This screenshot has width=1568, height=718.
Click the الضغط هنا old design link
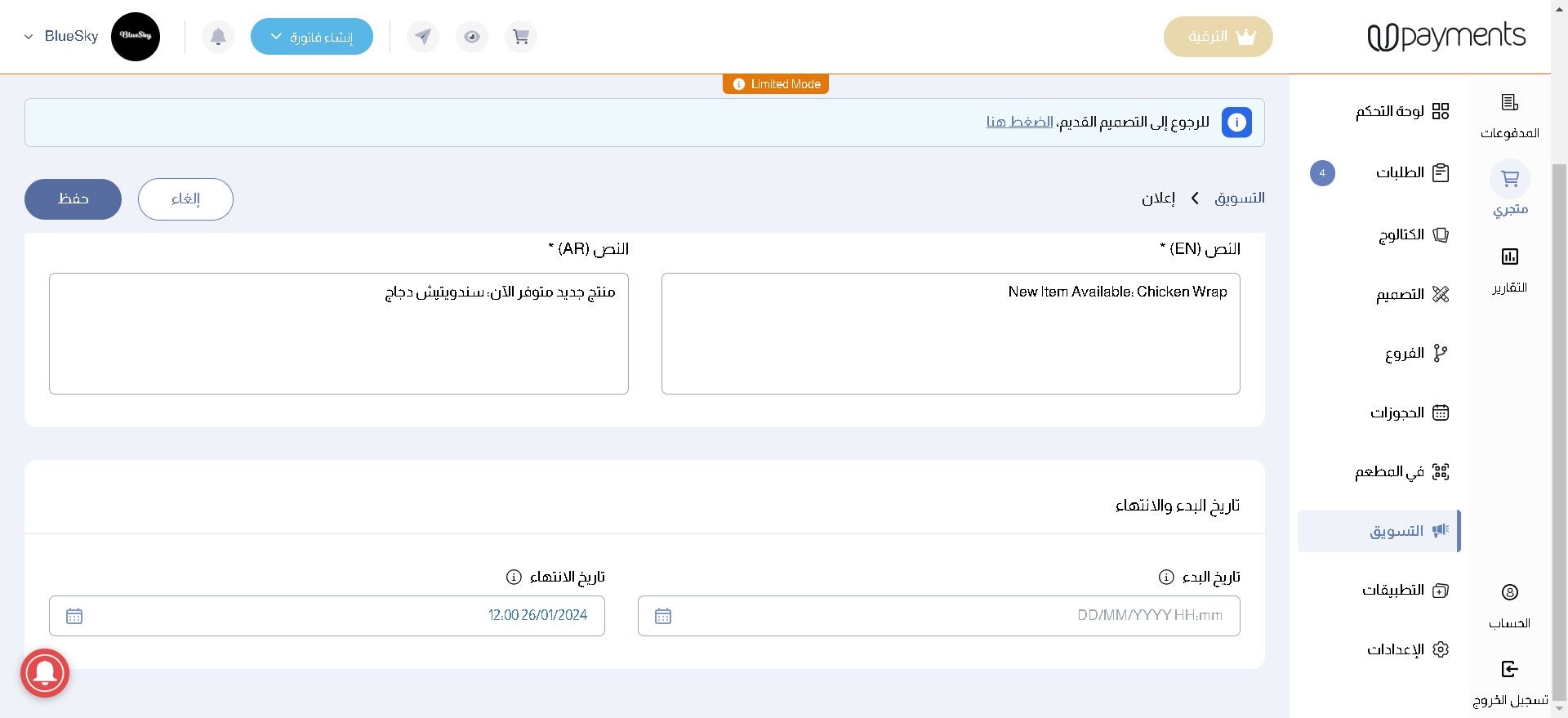[x=1019, y=122]
